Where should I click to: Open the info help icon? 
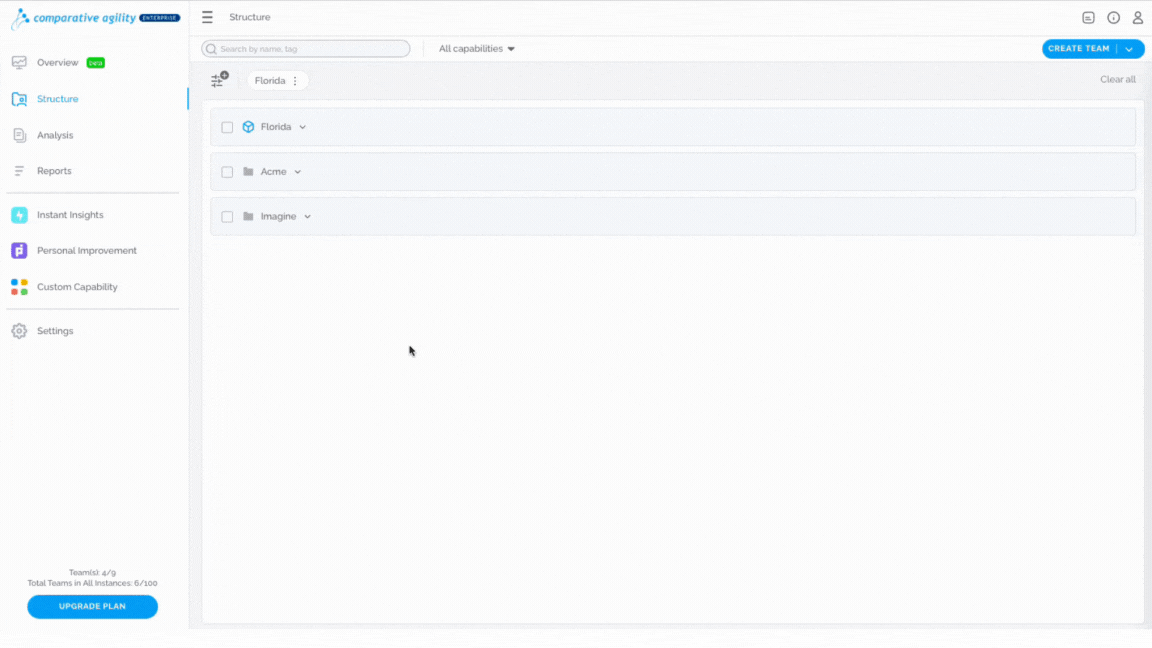pyautogui.click(x=1113, y=18)
